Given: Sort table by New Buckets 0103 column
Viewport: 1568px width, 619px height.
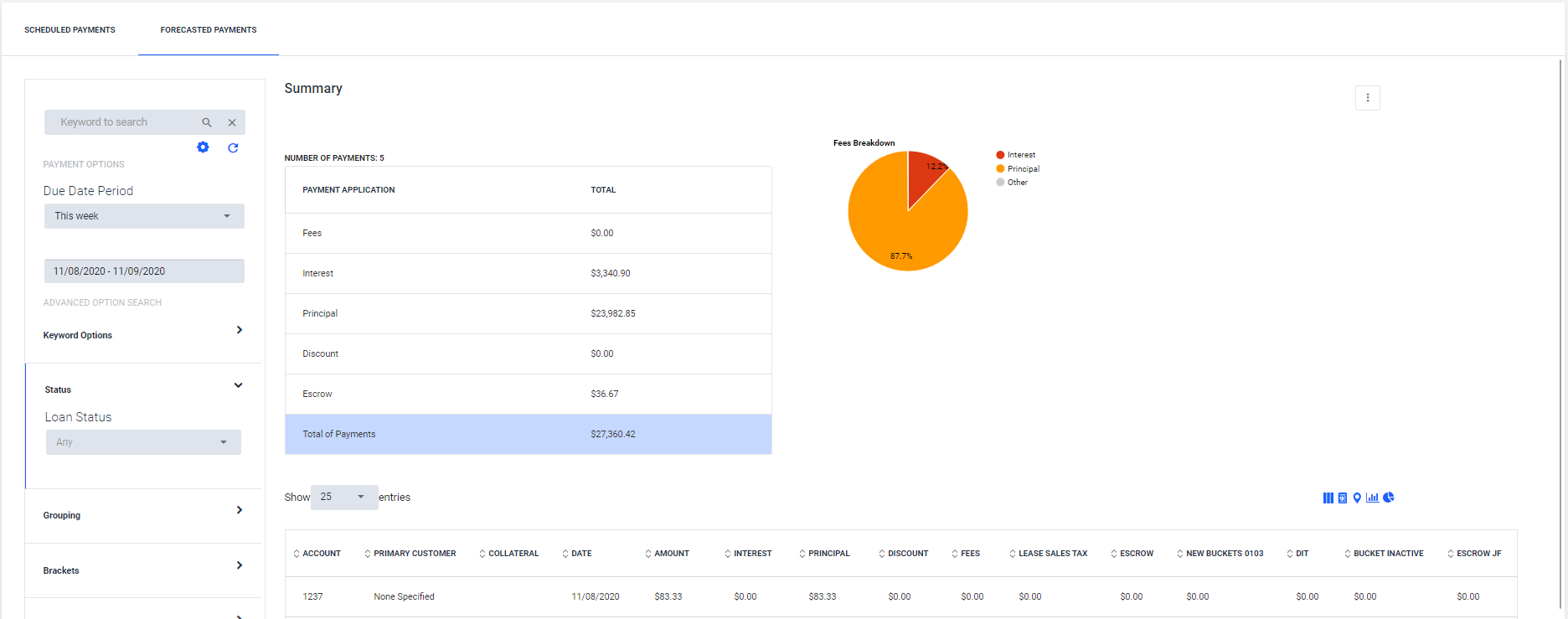Looking at the screenshot, I should tap(1220, 554).
